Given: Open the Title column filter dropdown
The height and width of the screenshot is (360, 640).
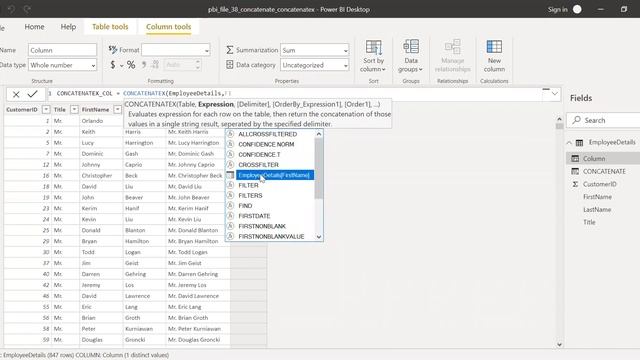Looking at the screenshot, I should [74, 109].
